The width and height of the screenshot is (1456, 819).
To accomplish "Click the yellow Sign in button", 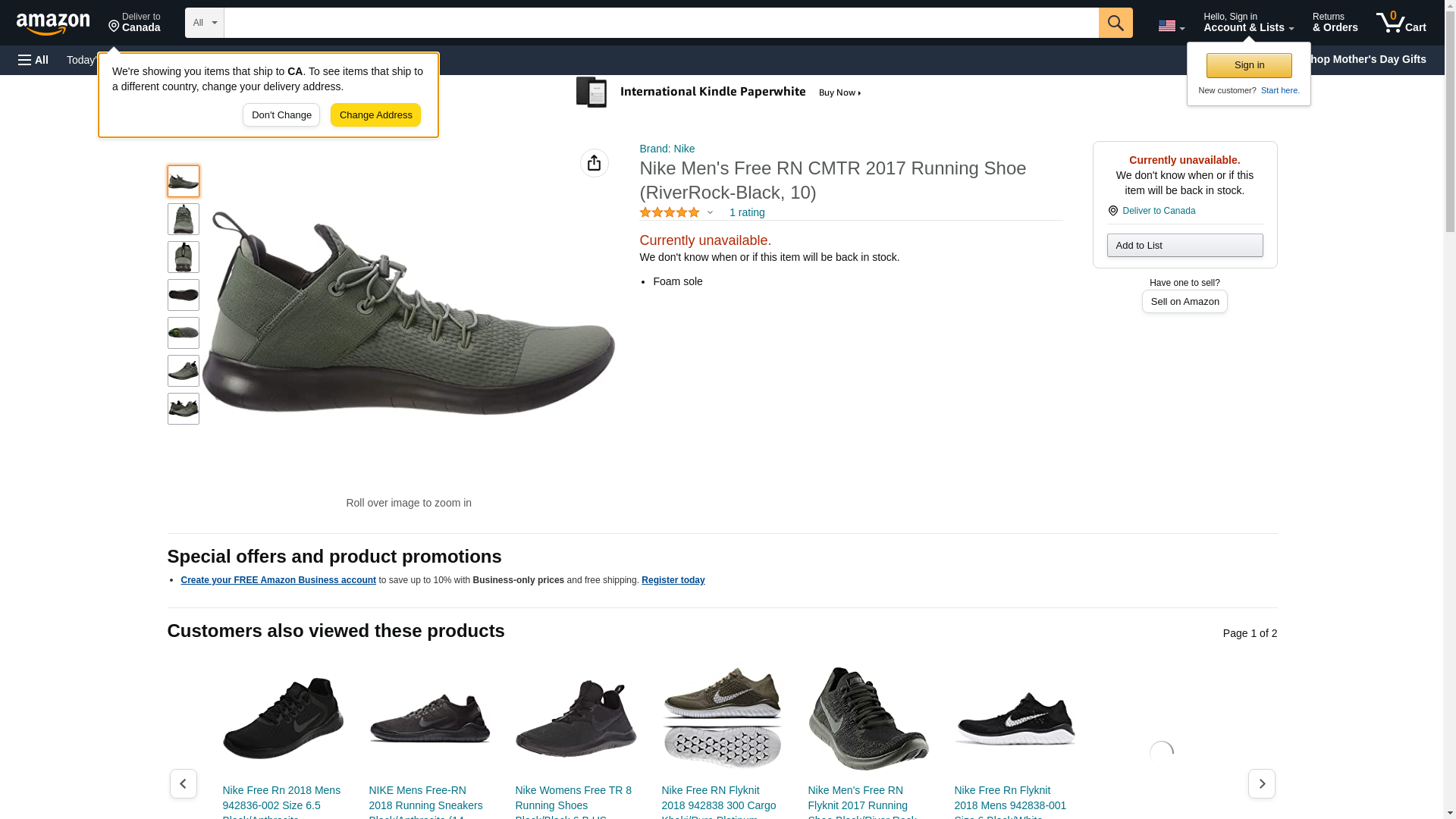I will pos(1248,65).
